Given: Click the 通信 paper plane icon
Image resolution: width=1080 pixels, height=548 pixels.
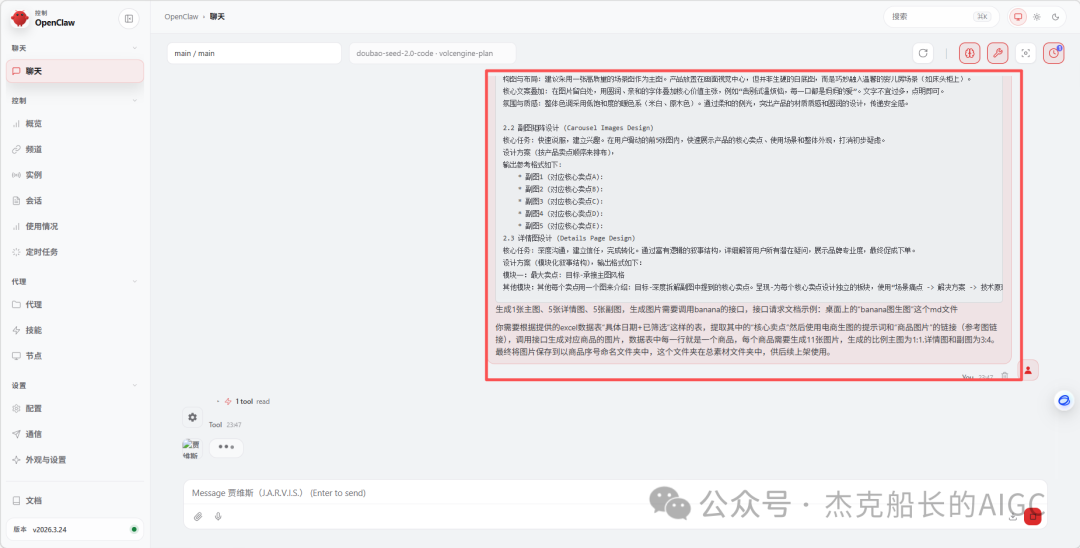Looking at the screenshot, I should pos(17,434).
